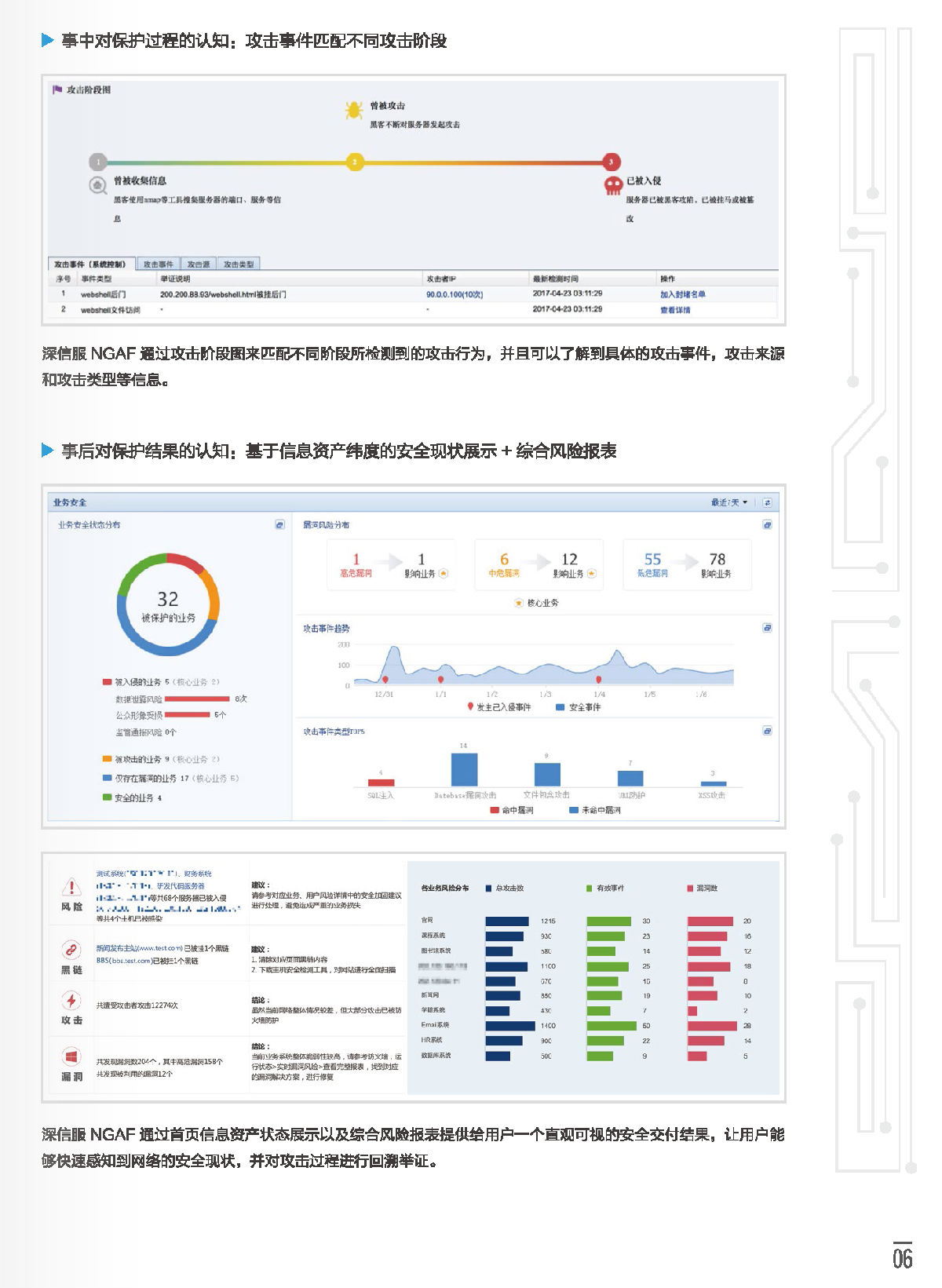
Task: Click the 漏洞 red window icon
Action: (71, 1056)
